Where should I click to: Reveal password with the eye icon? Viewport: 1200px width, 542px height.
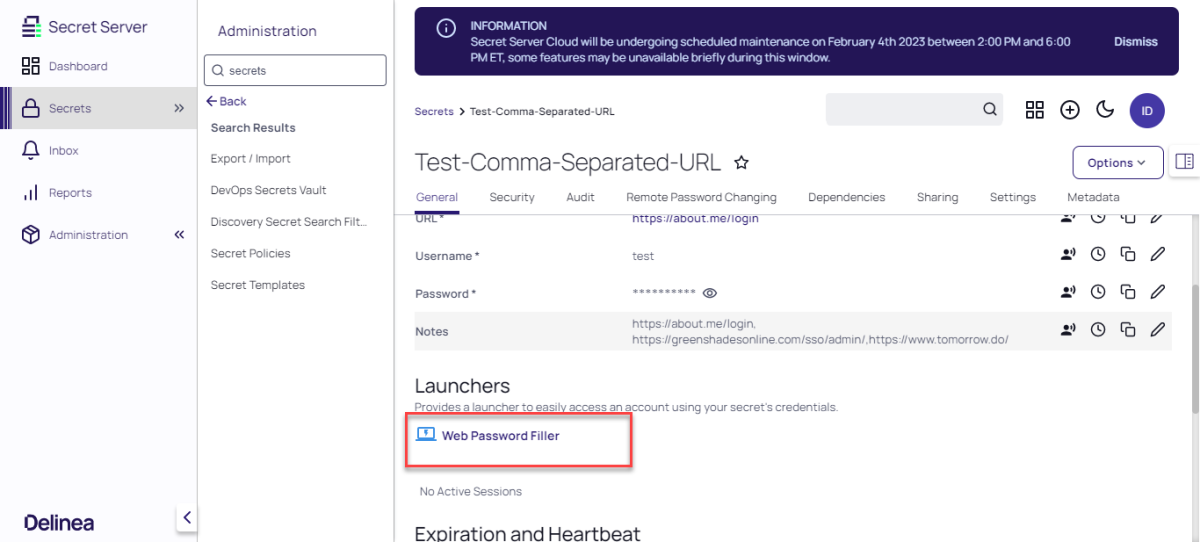710,293
